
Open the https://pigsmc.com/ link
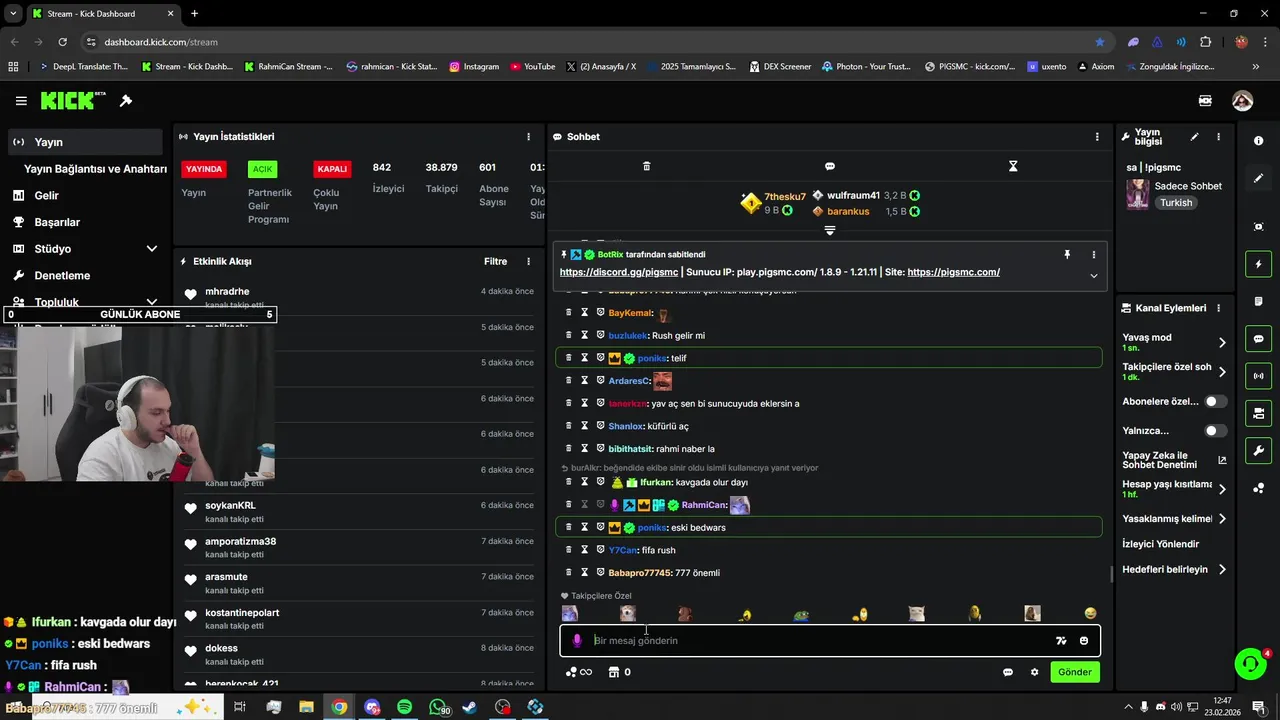click(953, 272)
